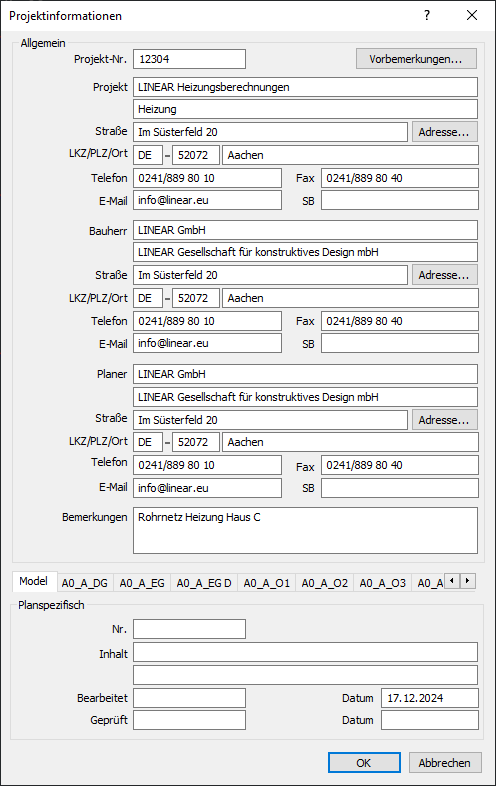
Task: Click the Planer SB field
Action: (x=400, y=488)
